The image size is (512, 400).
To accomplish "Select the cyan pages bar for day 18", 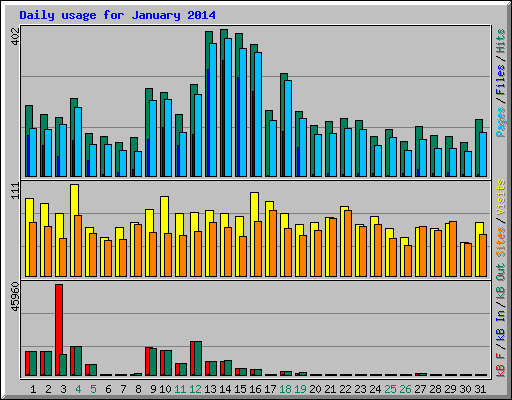I will pos(288,128).
